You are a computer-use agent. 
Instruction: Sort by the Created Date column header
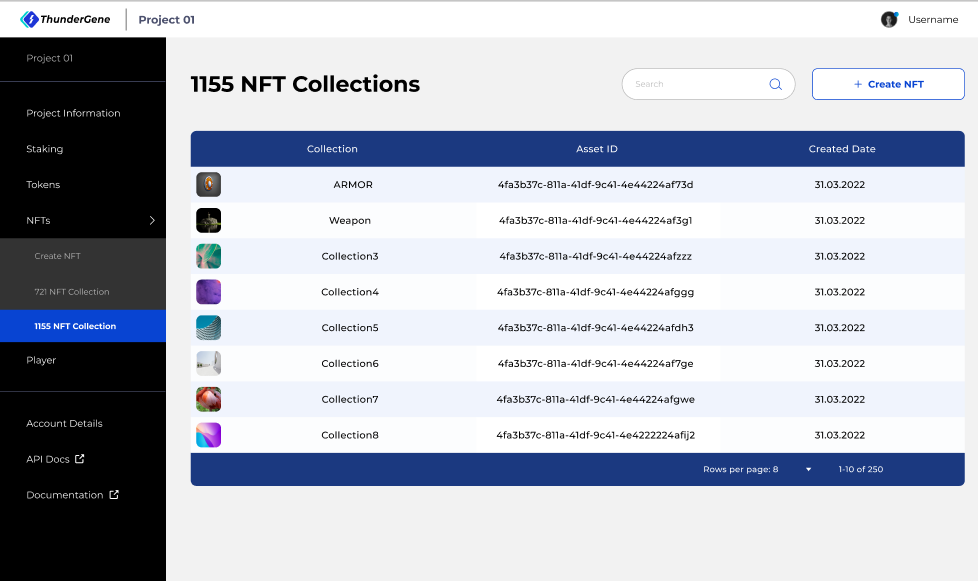coord(842,149)
